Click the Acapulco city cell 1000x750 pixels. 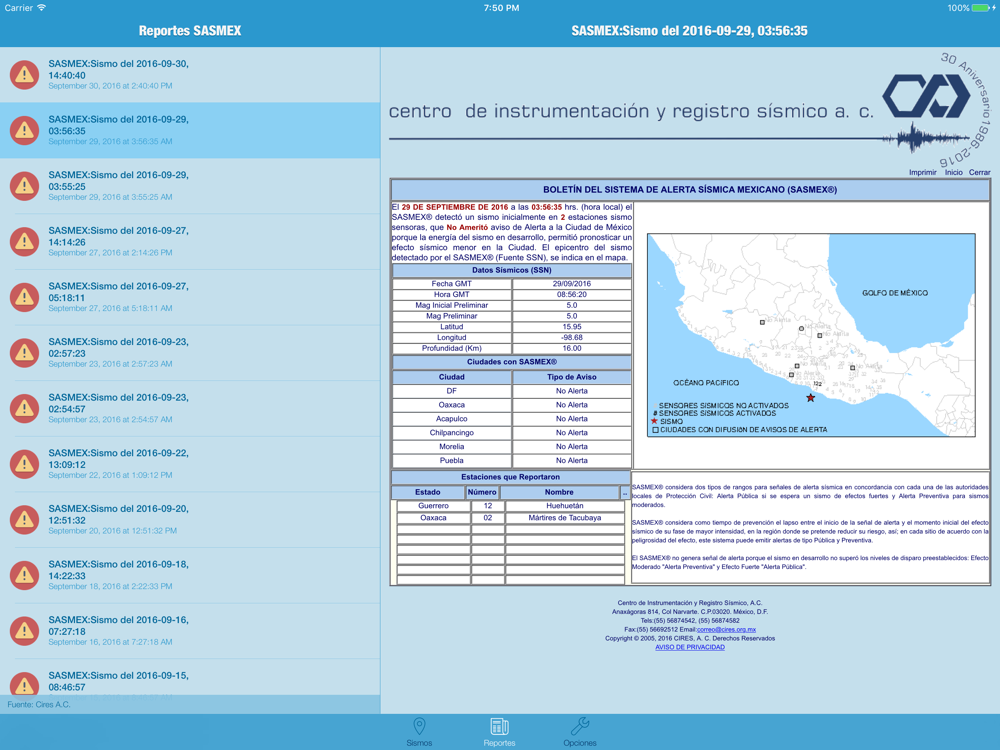point(452,419)
